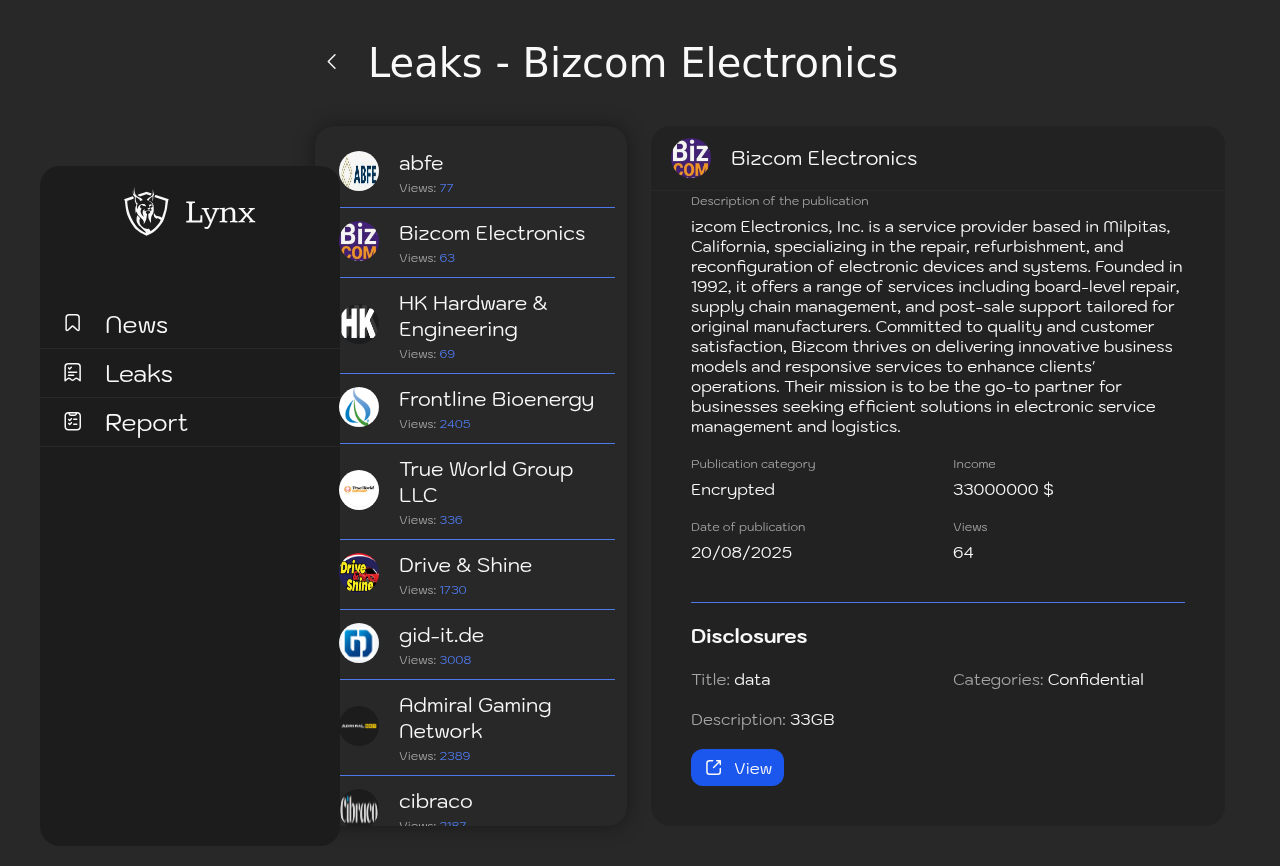Open the Report menu item
The height and width of the screenshot is (866, 1280).
pyautogui.click(x=190, y=422)
